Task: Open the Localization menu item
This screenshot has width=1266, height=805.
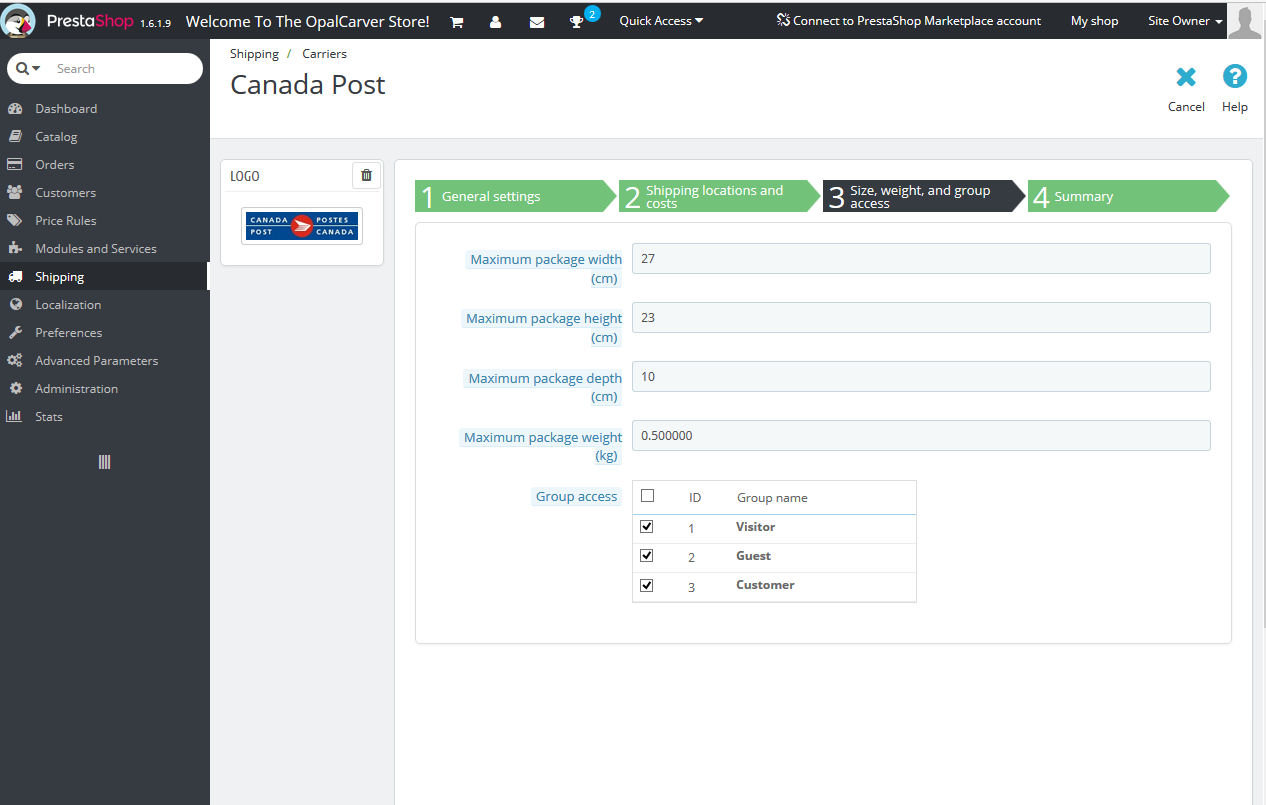Action: [68, 304]
